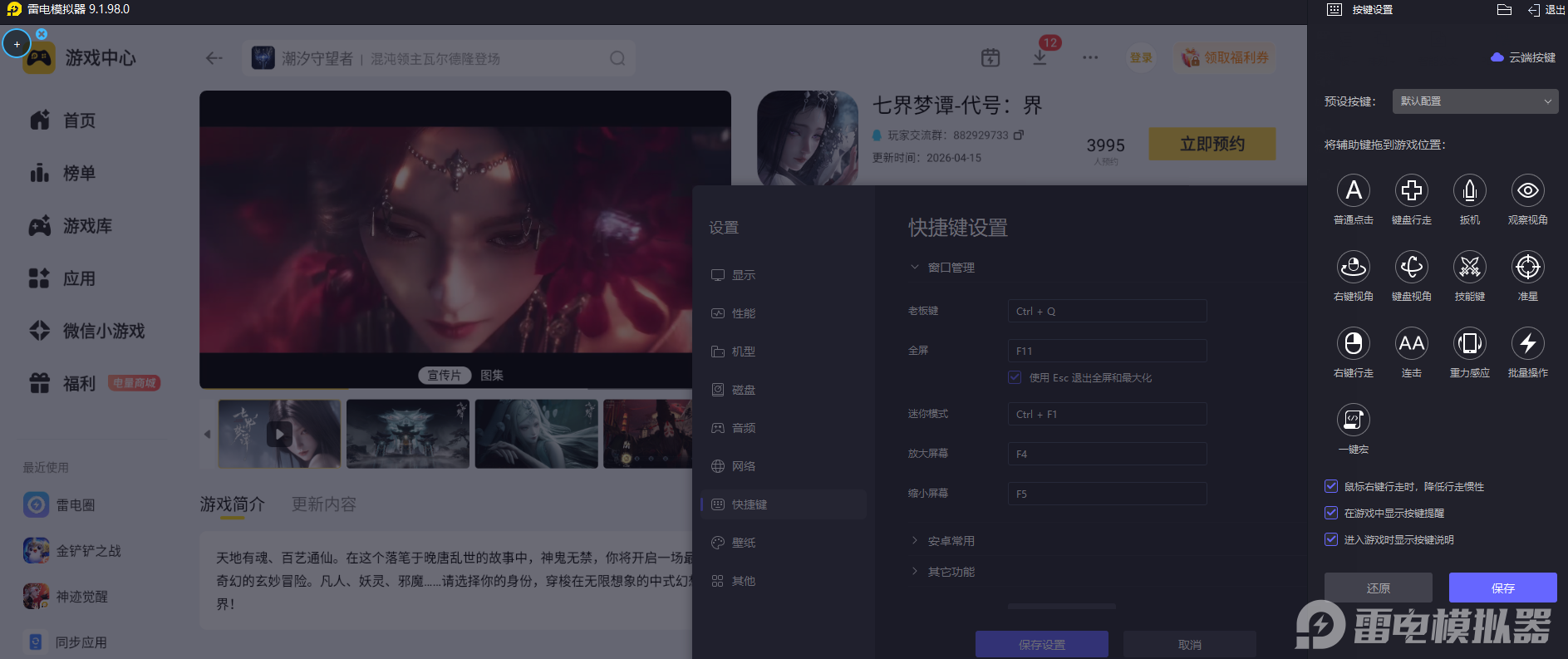Open 雷电圈 from recently used

click(x=60, y=504)
